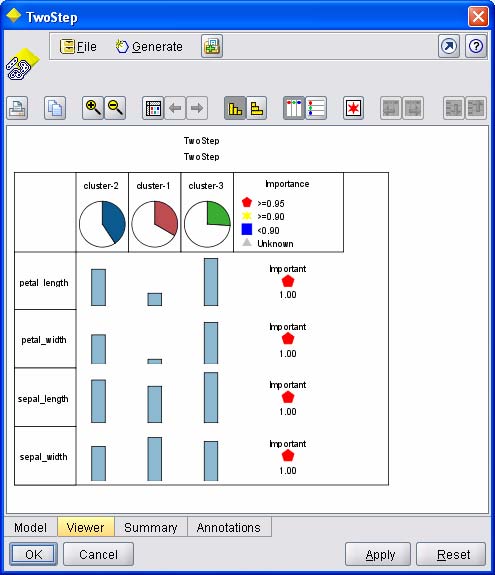495x575 pixels.
Task: Click the right arrow navigation icon
Action: pyautogui.click(x=197, y=108)
